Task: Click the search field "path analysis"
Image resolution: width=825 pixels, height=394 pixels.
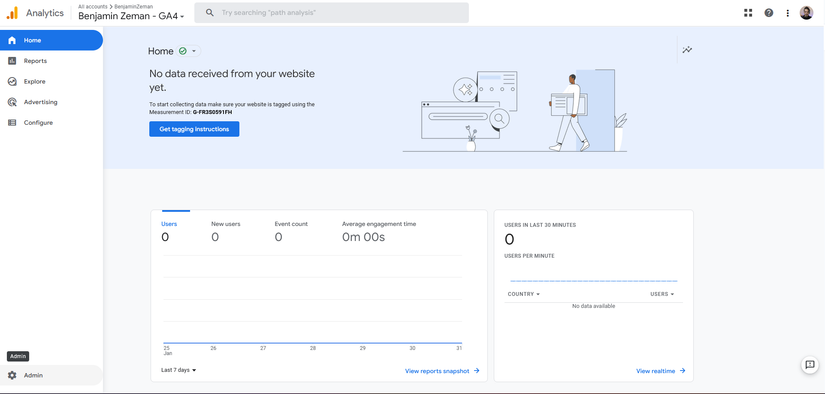Action: (331, 13)
